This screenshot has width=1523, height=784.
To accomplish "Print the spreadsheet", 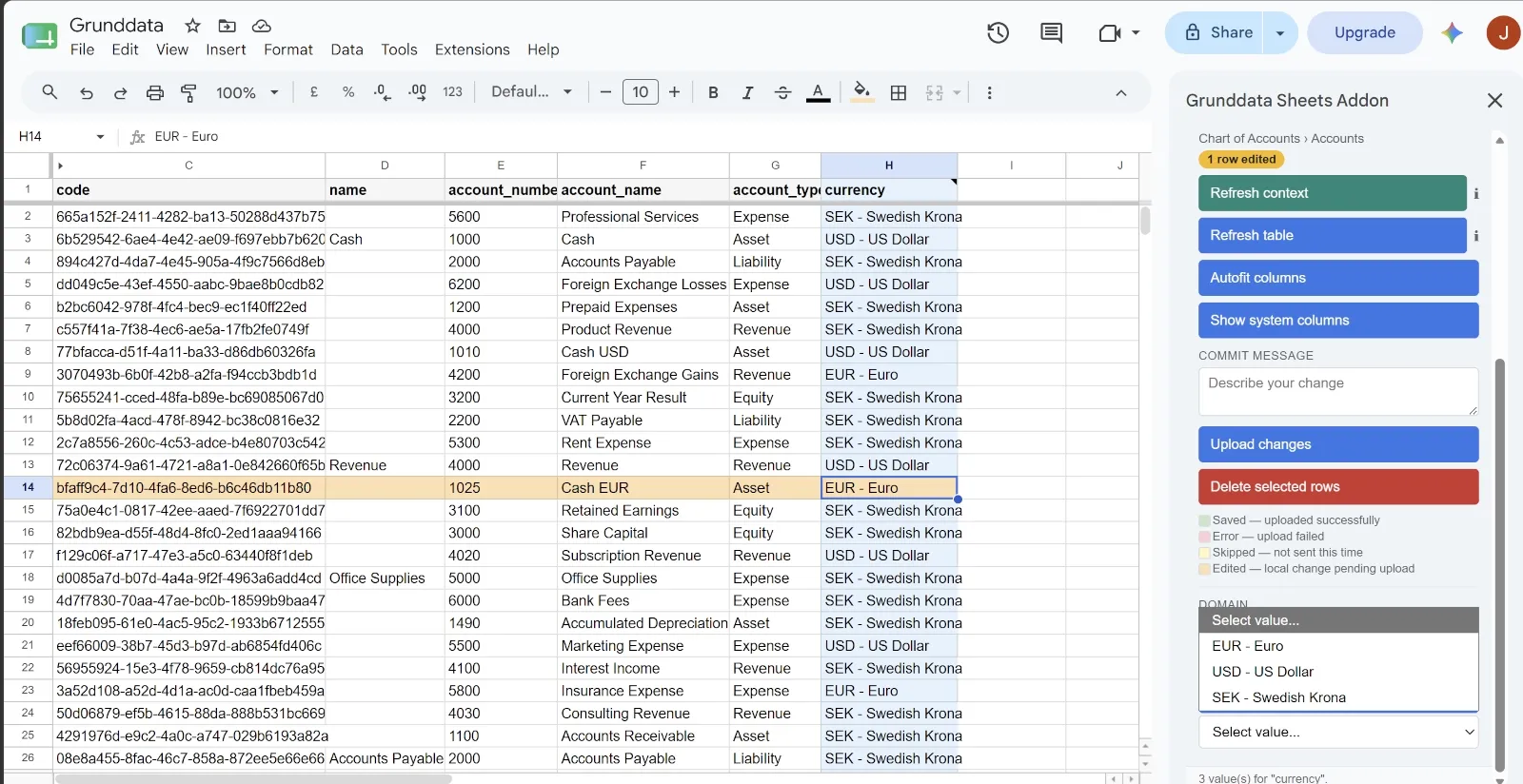I will 155,92.
